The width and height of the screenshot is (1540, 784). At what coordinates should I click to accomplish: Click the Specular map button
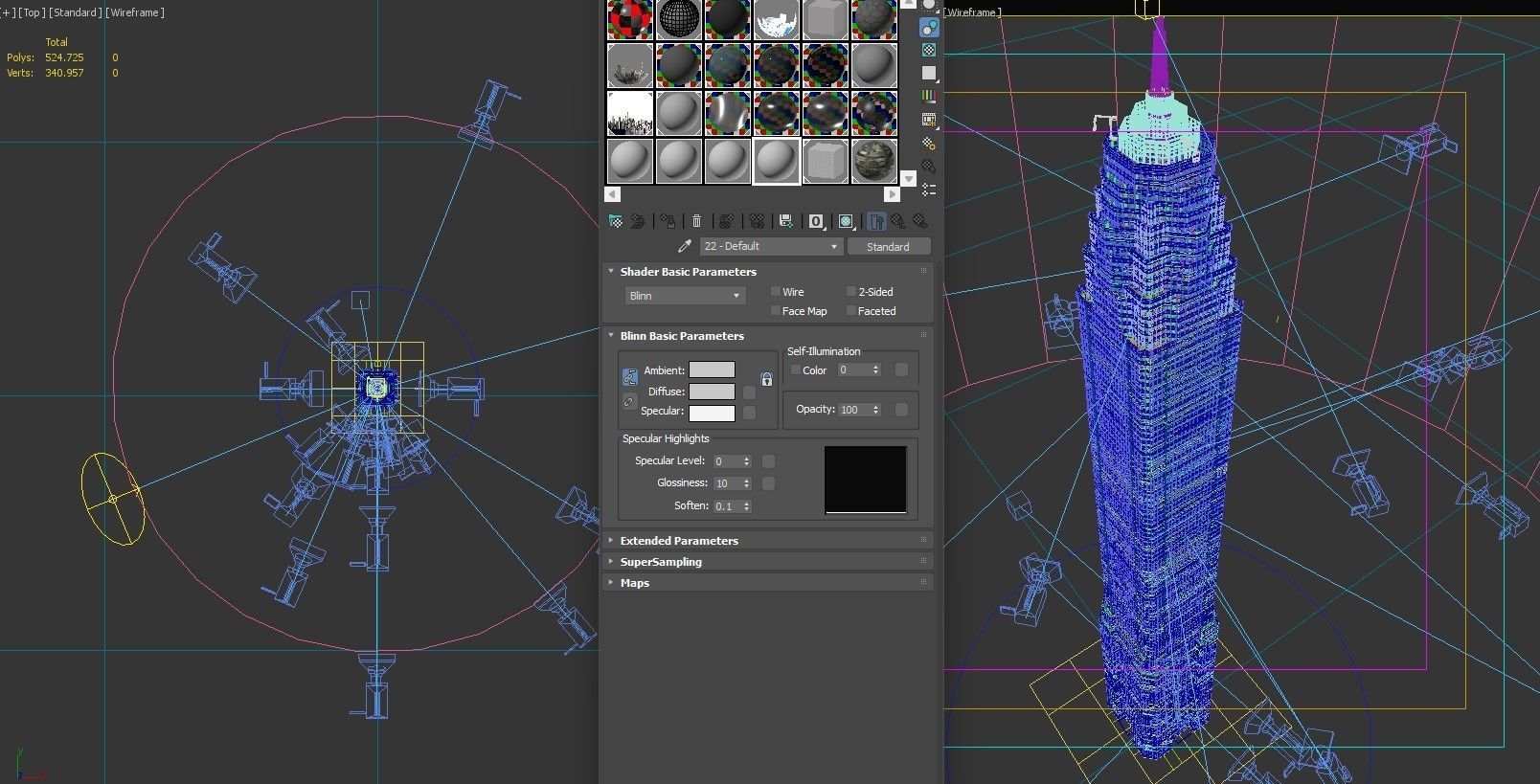750,413
